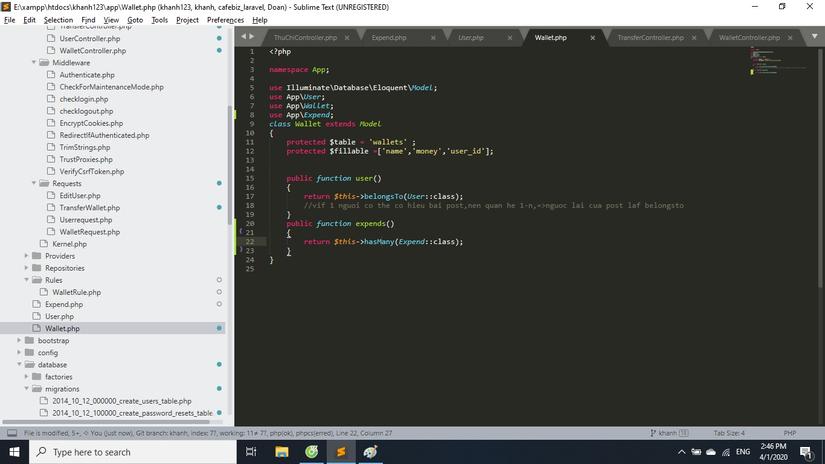Close the WalletController.php tab
This screenshot has width=825, height=464.
click(x=790, y=38)
